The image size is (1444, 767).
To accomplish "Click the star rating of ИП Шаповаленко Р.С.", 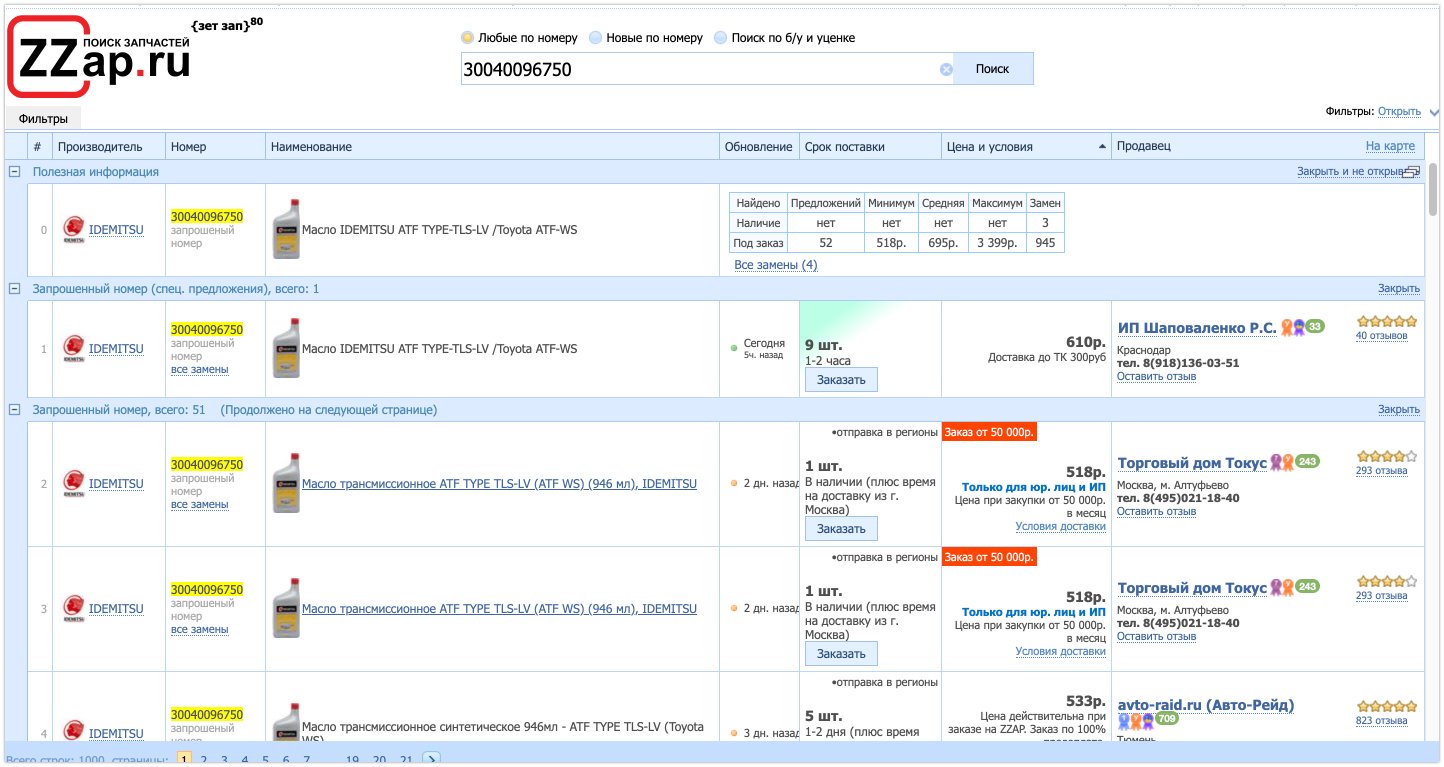I will [x=1387, y=322].
